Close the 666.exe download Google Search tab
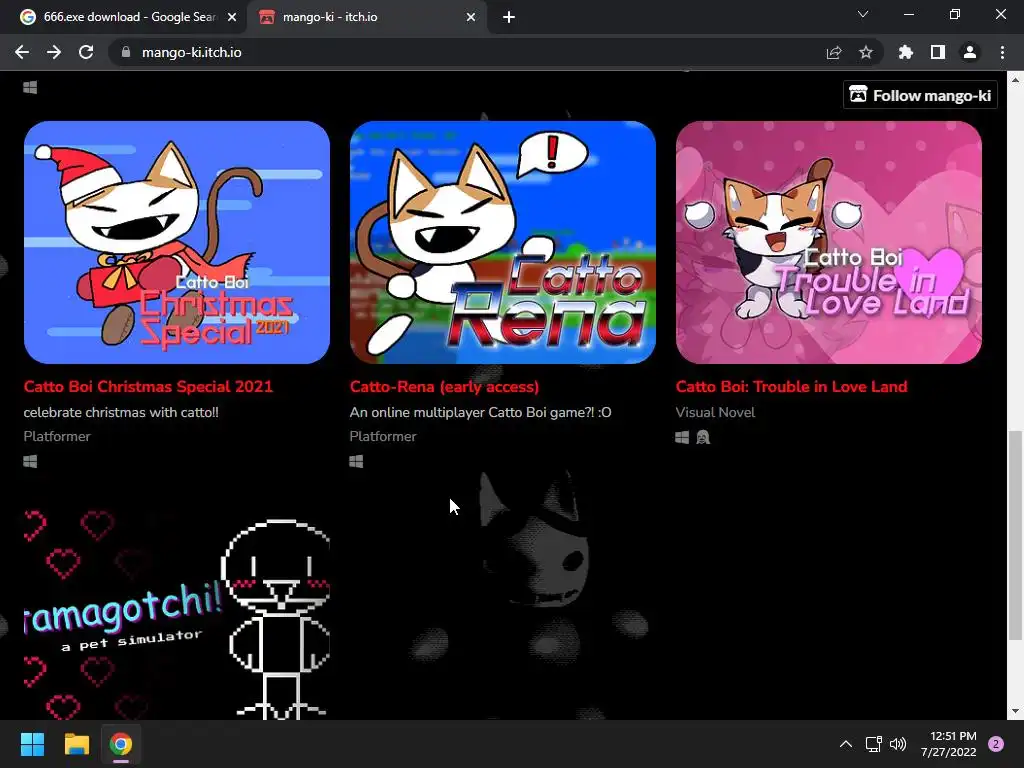 [232, 17]
